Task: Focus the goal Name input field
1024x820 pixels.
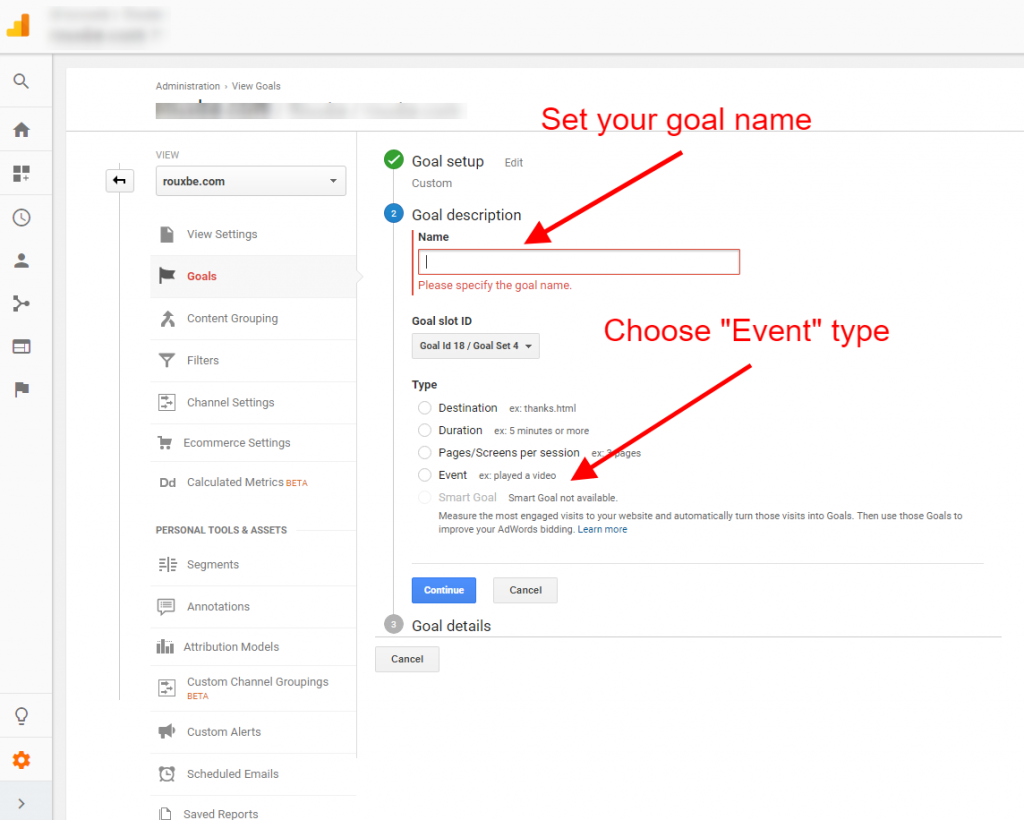Action: (579, 262)
